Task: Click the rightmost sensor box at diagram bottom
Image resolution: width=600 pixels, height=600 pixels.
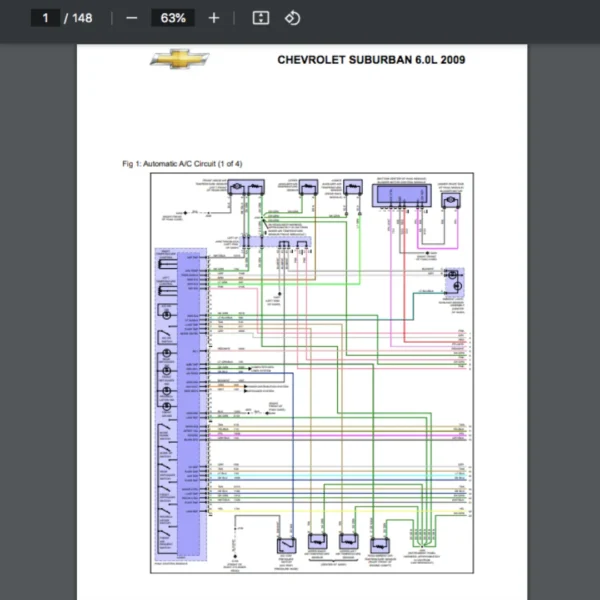Action: coord(381,546)
